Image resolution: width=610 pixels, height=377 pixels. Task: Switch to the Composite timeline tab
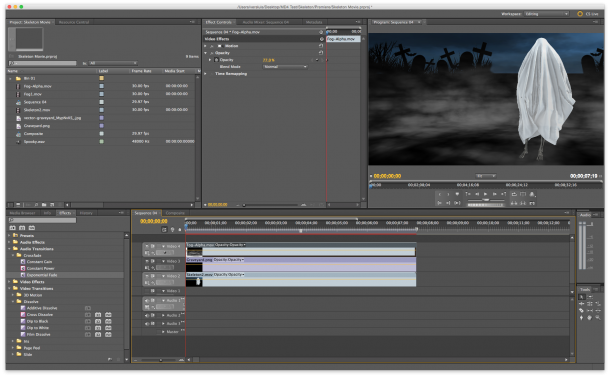(175, 213)
